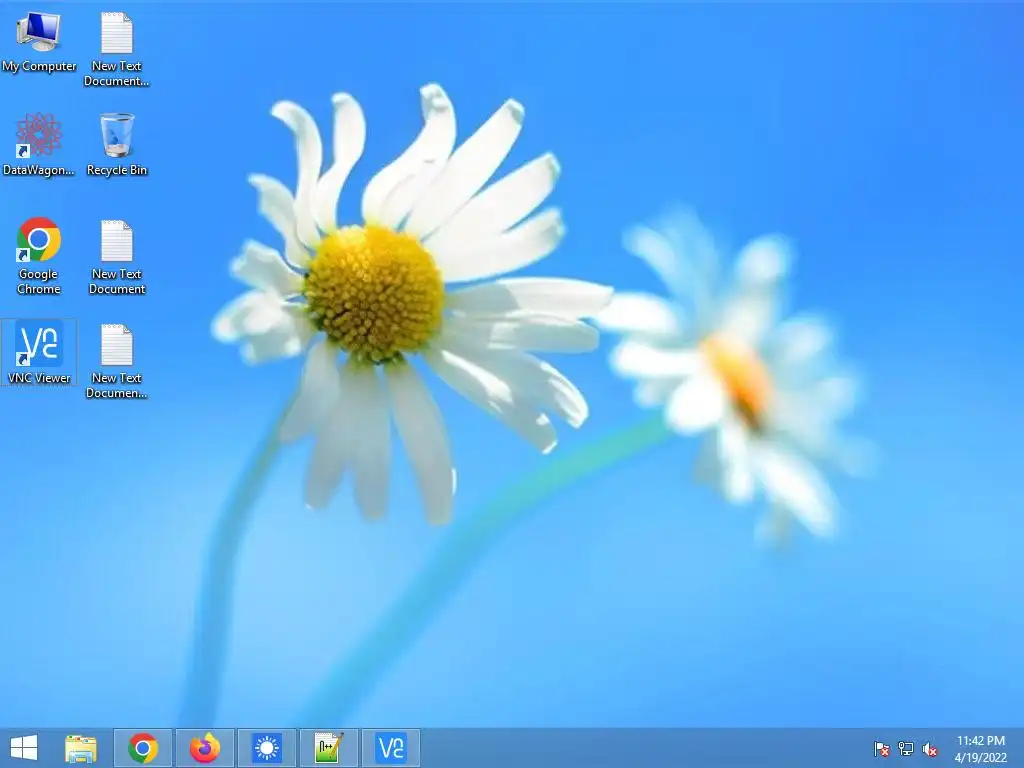Switch to VNC Viewer in the taskbar
Image resolution: width=1024 pixels, height=768 pixels.
391,748
